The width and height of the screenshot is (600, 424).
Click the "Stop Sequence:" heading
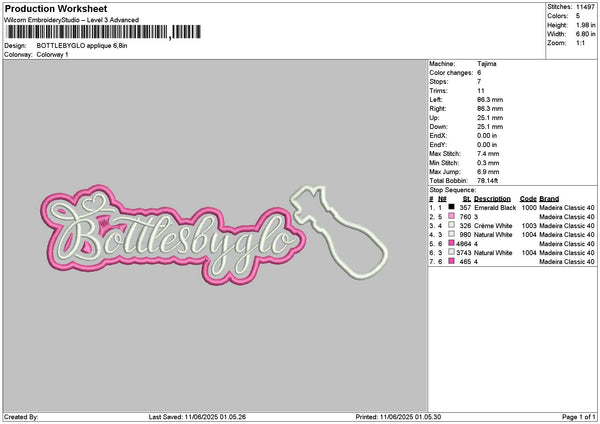453,190
